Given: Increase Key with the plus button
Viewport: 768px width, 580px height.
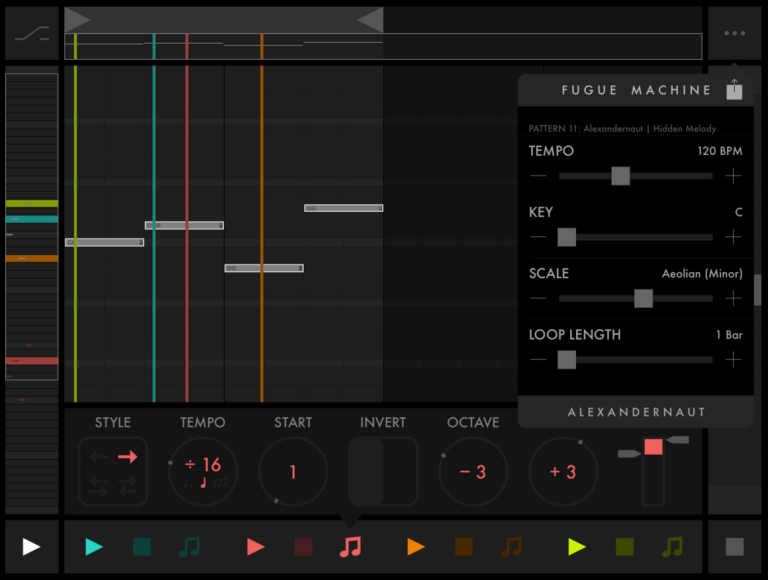Looking at the screenshot, I should [x=733, y=237].
